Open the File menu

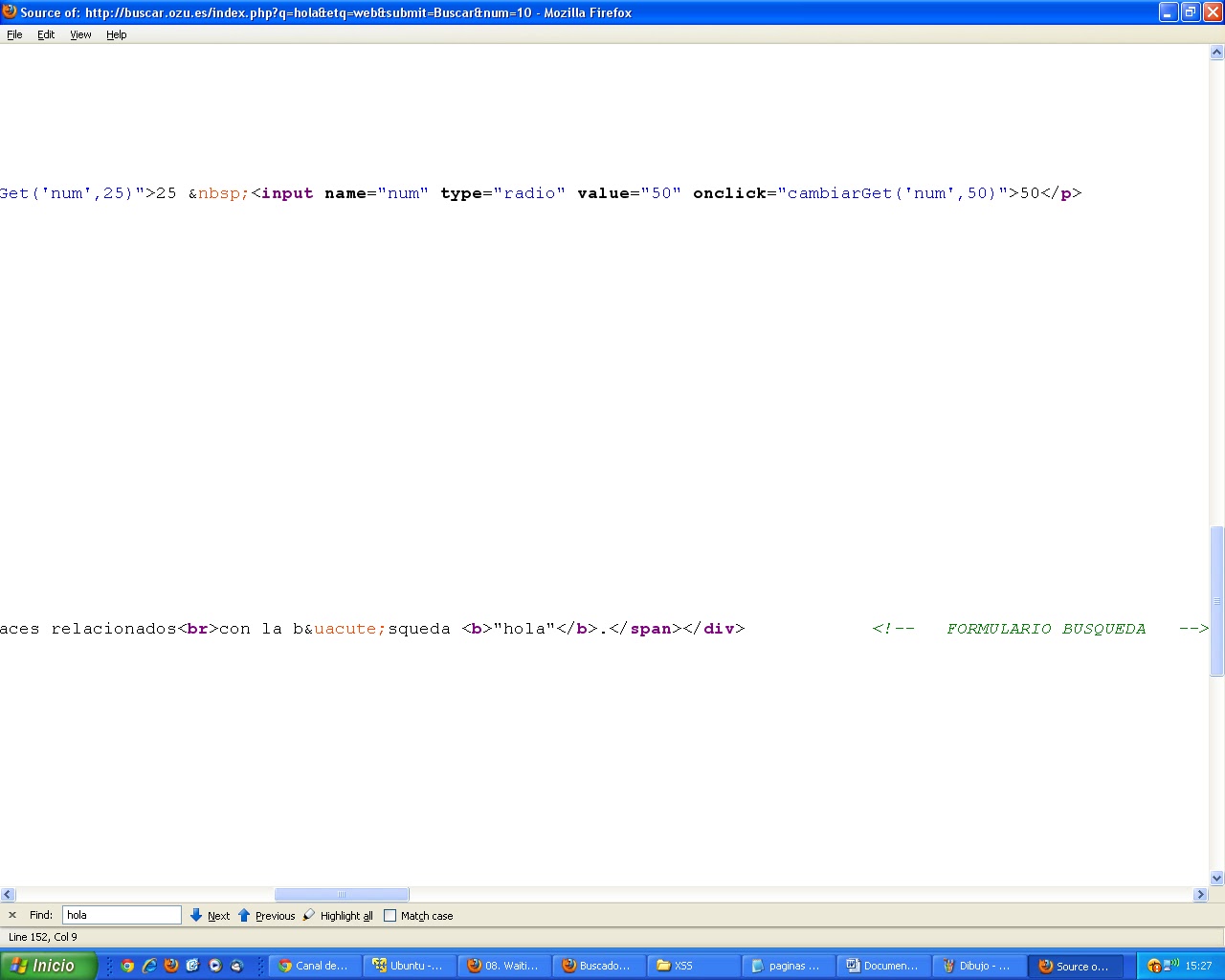14,34
